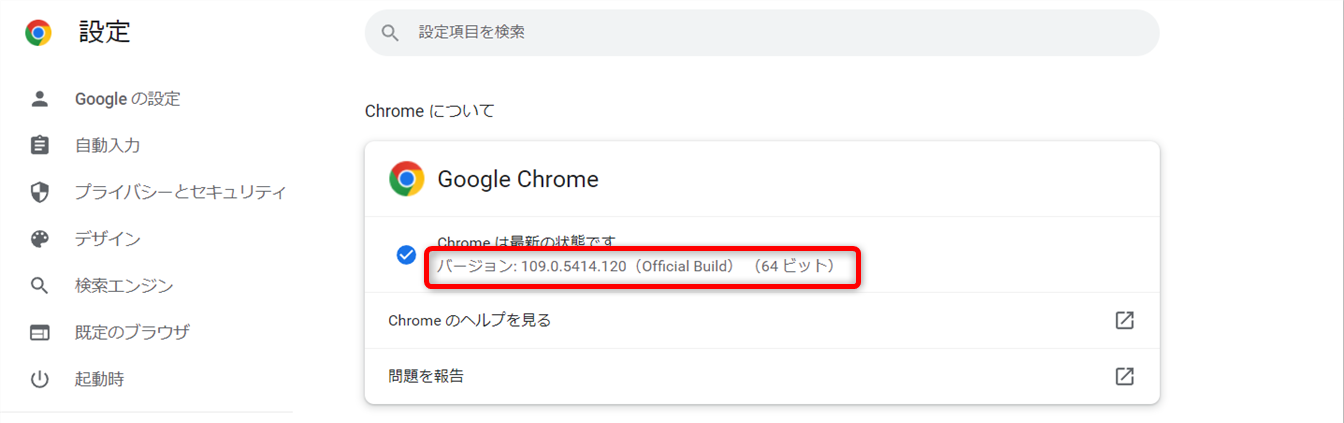
Task: Click the magnifier icon for 検索エンジン
Action: click(x=40, y=286)
